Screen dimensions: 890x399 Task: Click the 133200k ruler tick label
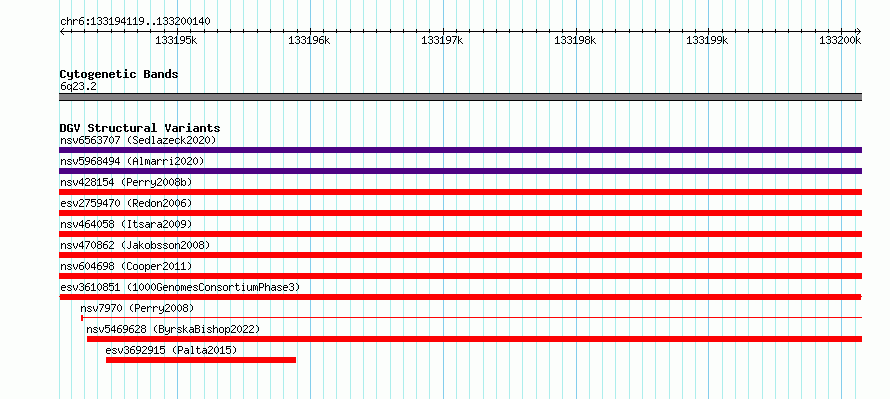pos(841,40)
